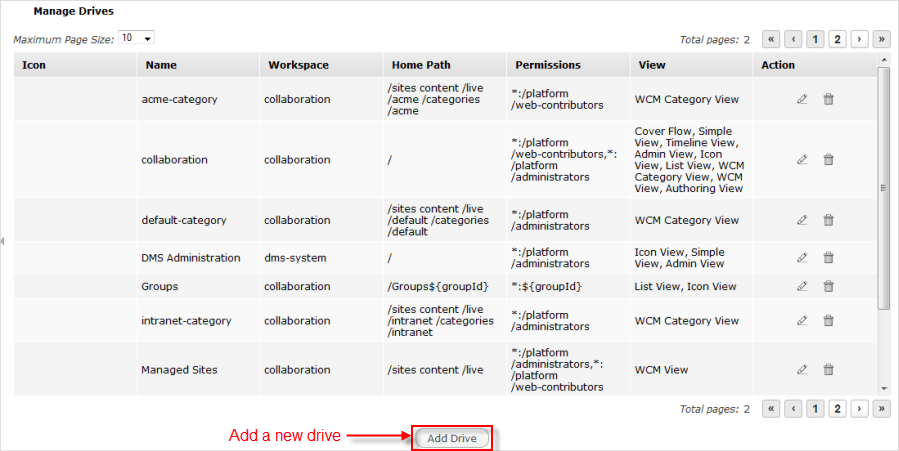
Task: Go to last page using top pager
Action: click(x=881, y=40)
